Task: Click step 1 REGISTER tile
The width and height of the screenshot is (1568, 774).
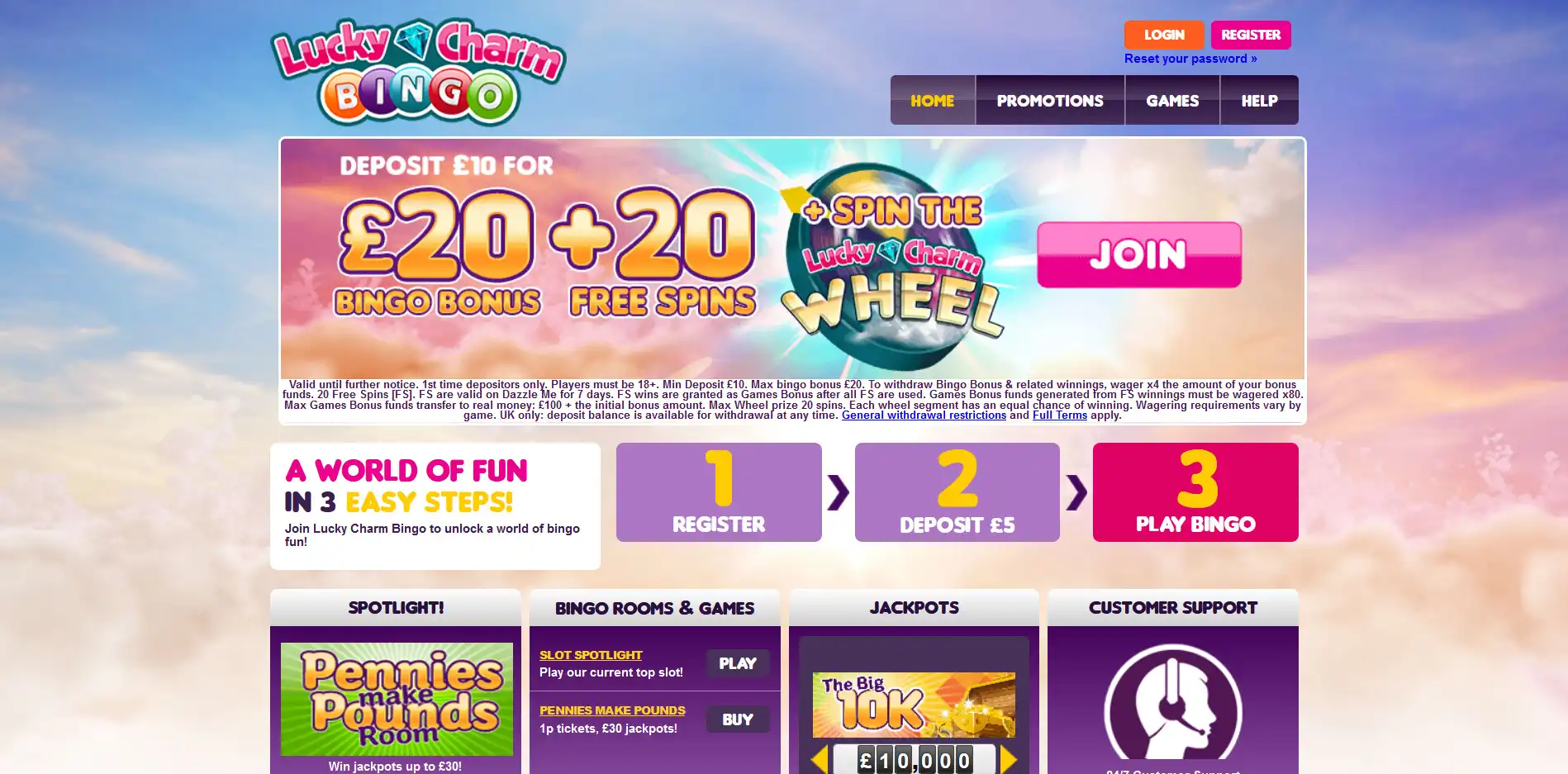Action: click(719, 492)
